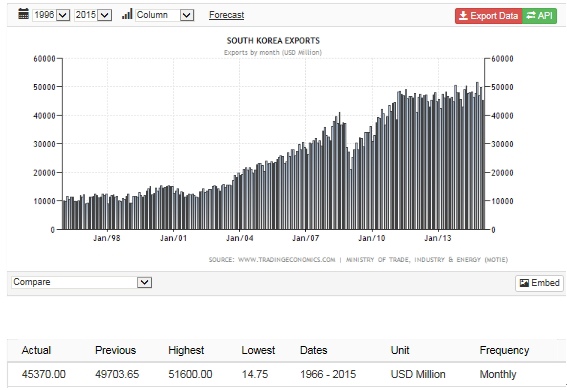
Task: Click the Frequency column header
Action: 504,350
